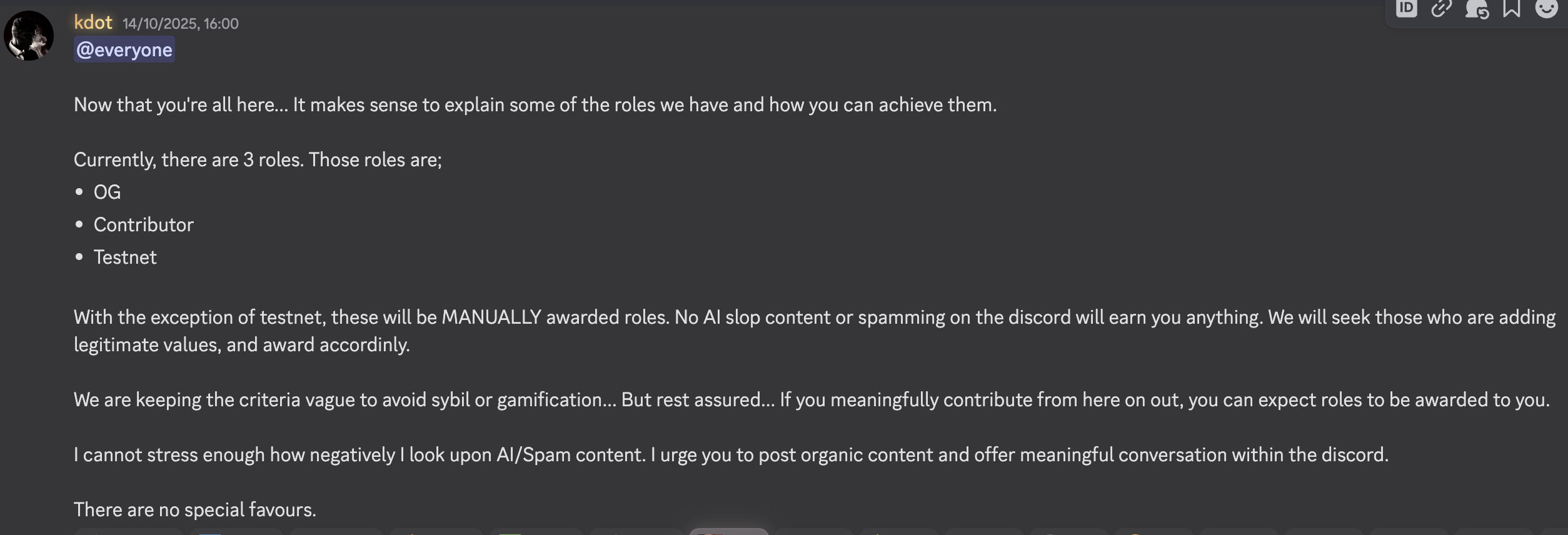Click the 'Currently, there are 3 roles' line
Screen dimensions: 1568x535
point(258,159)
